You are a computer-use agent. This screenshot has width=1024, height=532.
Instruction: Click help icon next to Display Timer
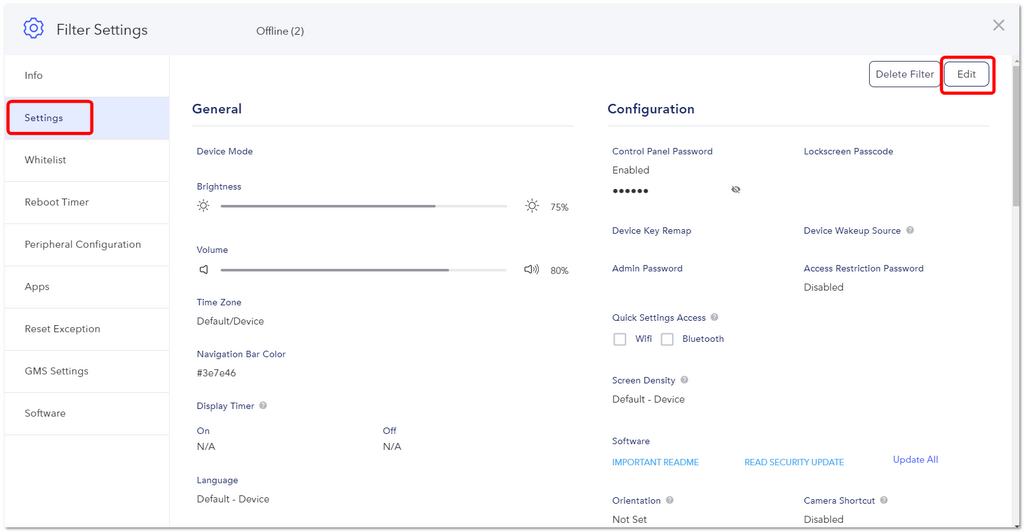pyautogui.click(x=263, y=405)
